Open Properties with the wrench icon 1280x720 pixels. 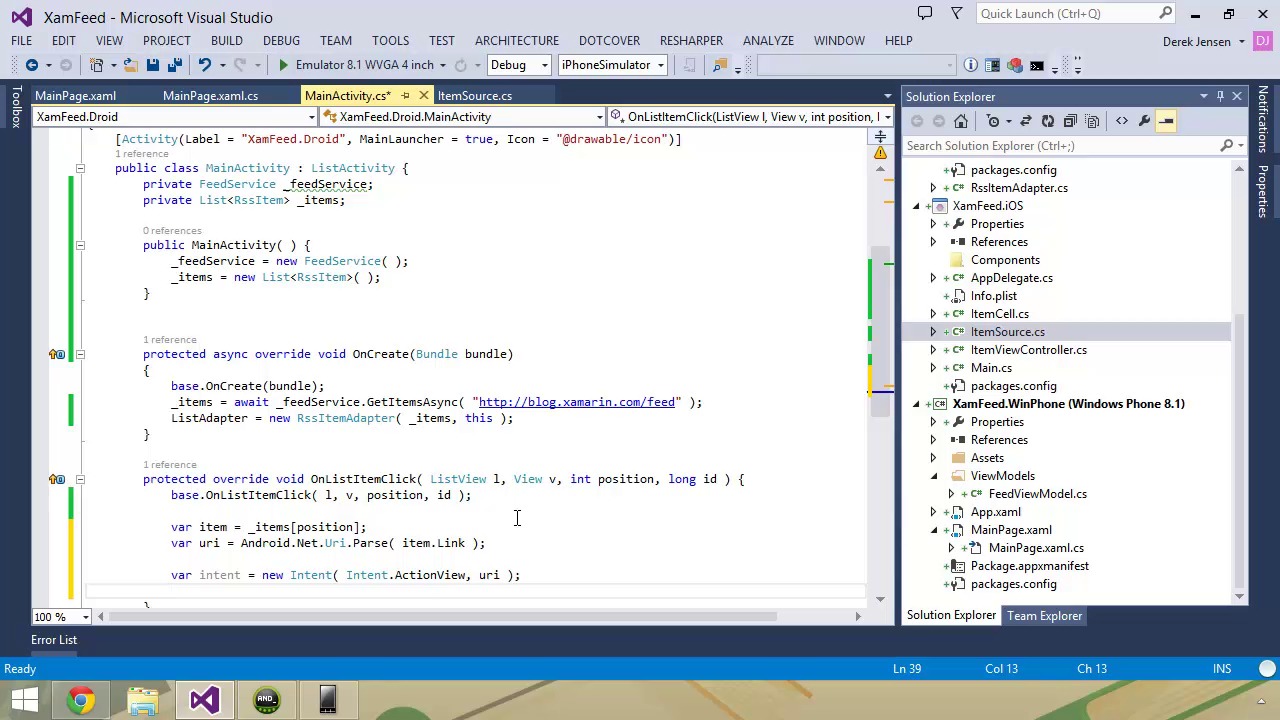tap(1144, 121)
